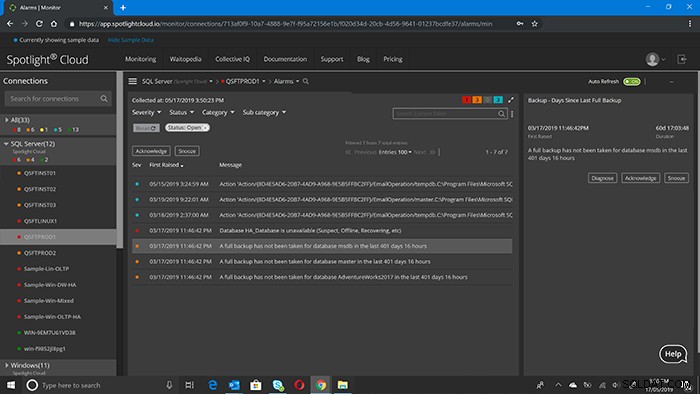Click the red high-severity count badge

pyautogui.click(x=466, y=100)
